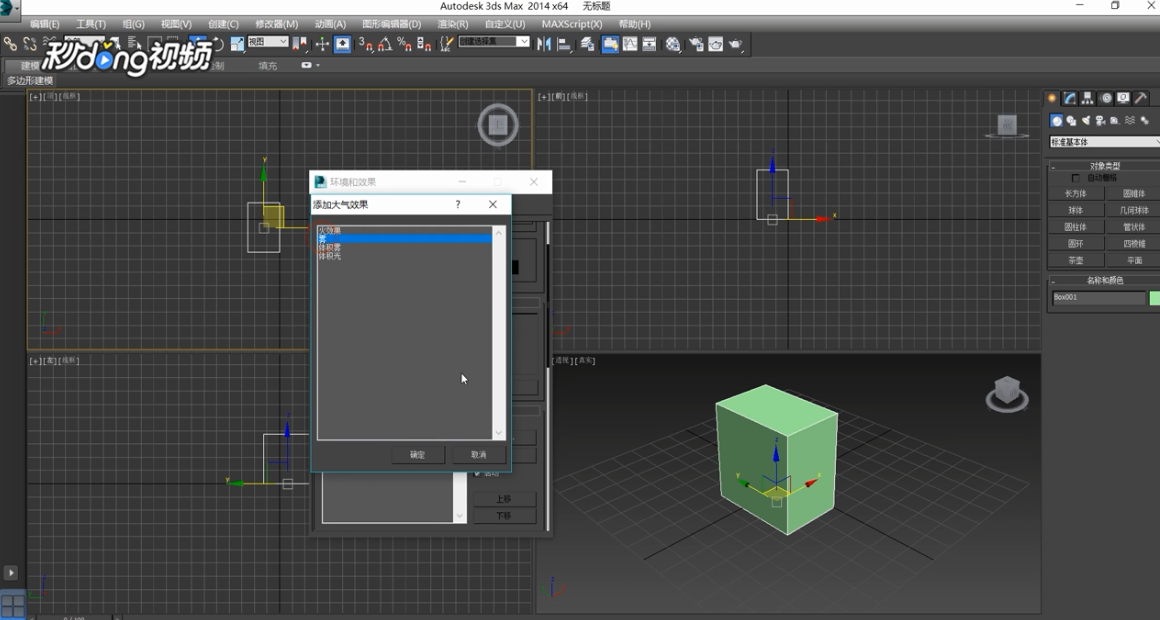Open the Utilities hammer panel
1160x620 pixels.
point(1141,98)
